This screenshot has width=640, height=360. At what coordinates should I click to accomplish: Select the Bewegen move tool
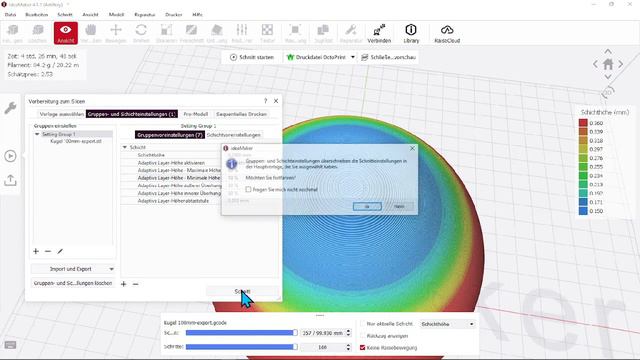[x=116, y=33]
